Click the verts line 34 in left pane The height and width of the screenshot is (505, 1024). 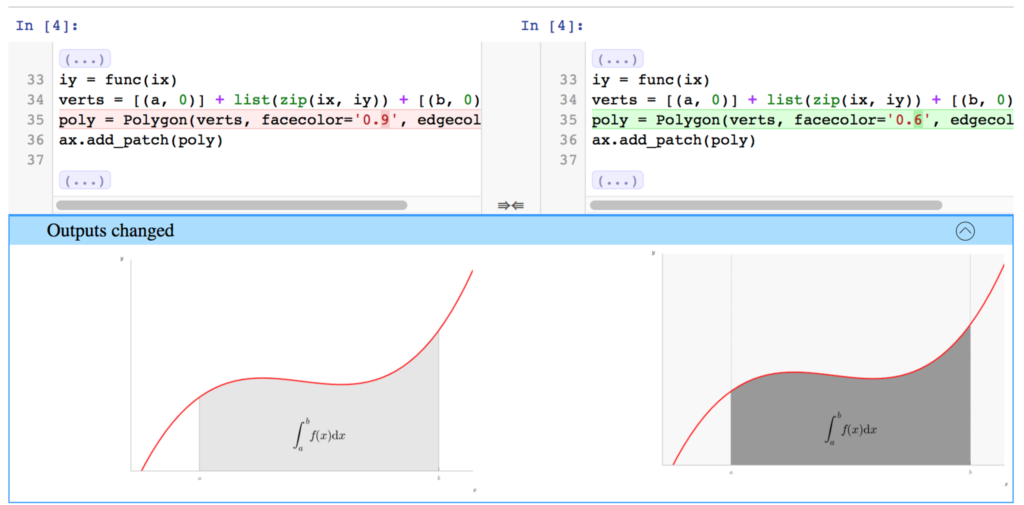click(x=270, y=101)
